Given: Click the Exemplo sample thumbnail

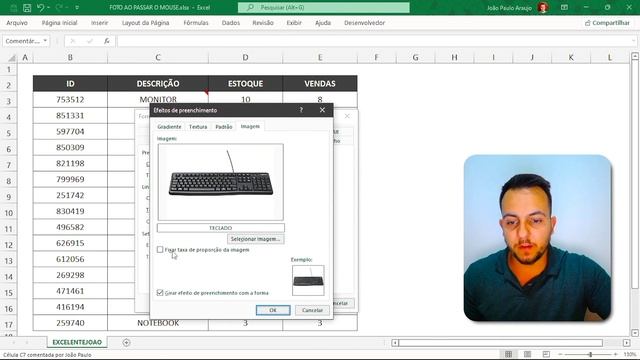Looking at the screenshot, I should (308, 280).
